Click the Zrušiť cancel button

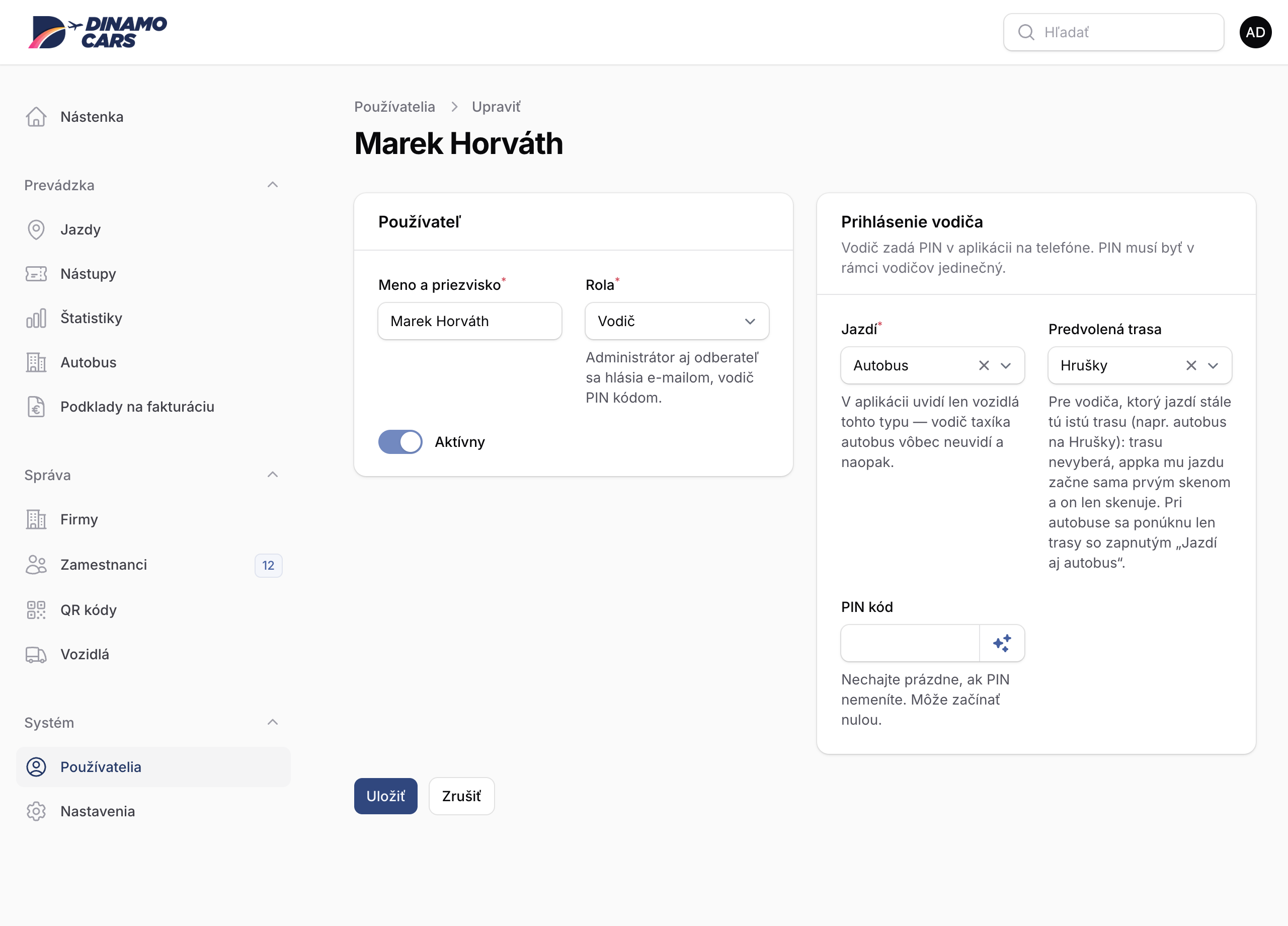point(461,796)
